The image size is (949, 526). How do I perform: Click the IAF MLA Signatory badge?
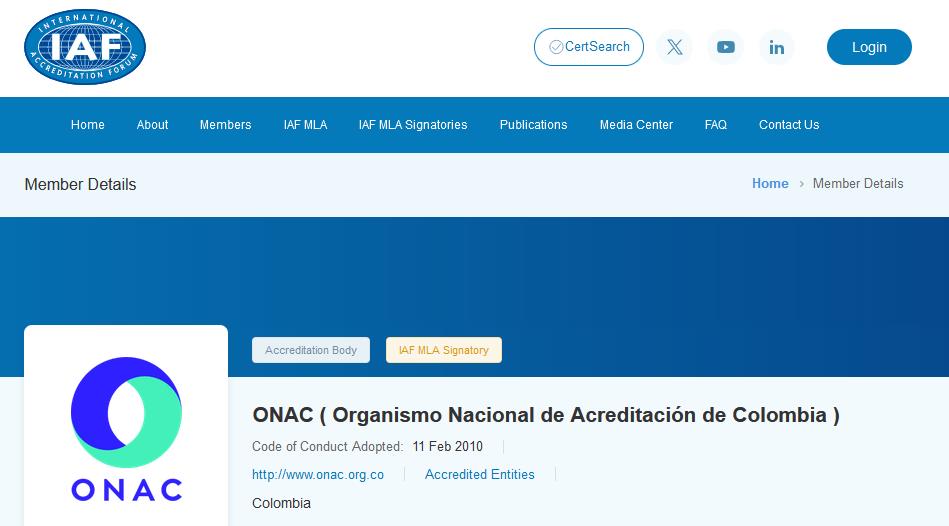point(444,350)
